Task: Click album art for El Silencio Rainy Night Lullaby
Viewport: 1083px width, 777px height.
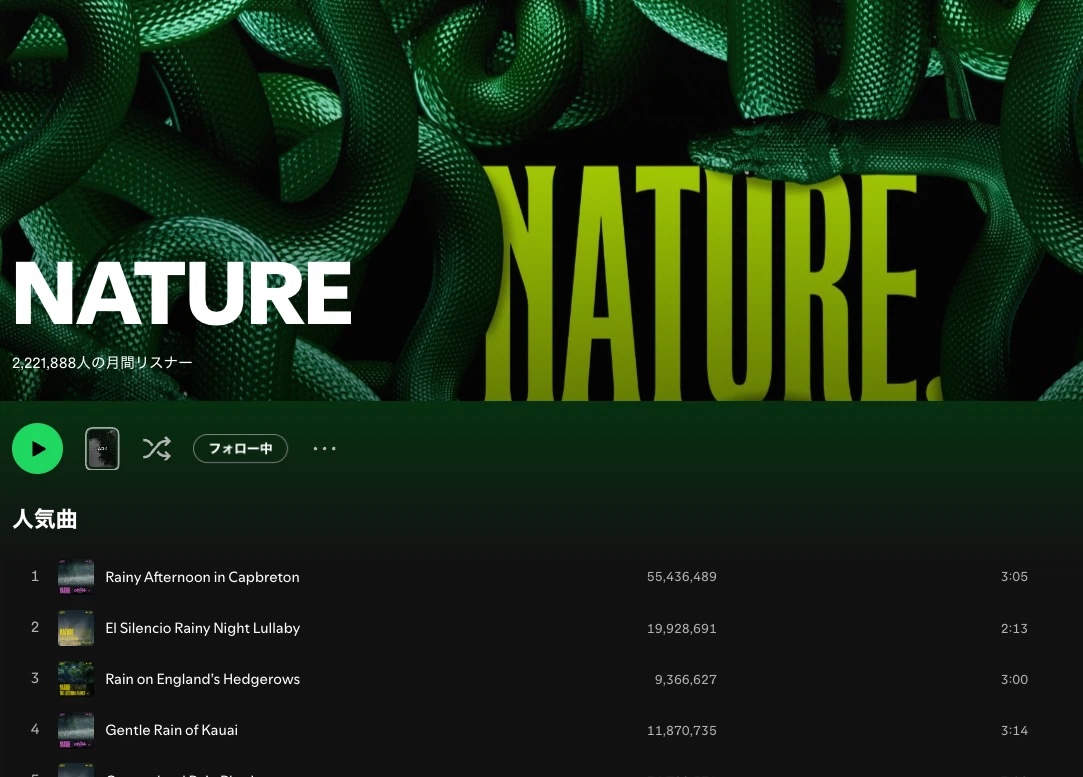Action: coord(76,628)
